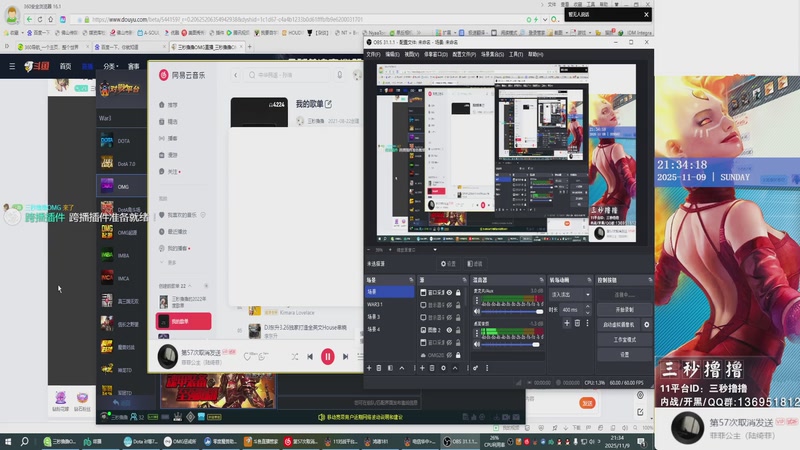Click orange 发送 chat button on Douyu

[x=587, y=403]
